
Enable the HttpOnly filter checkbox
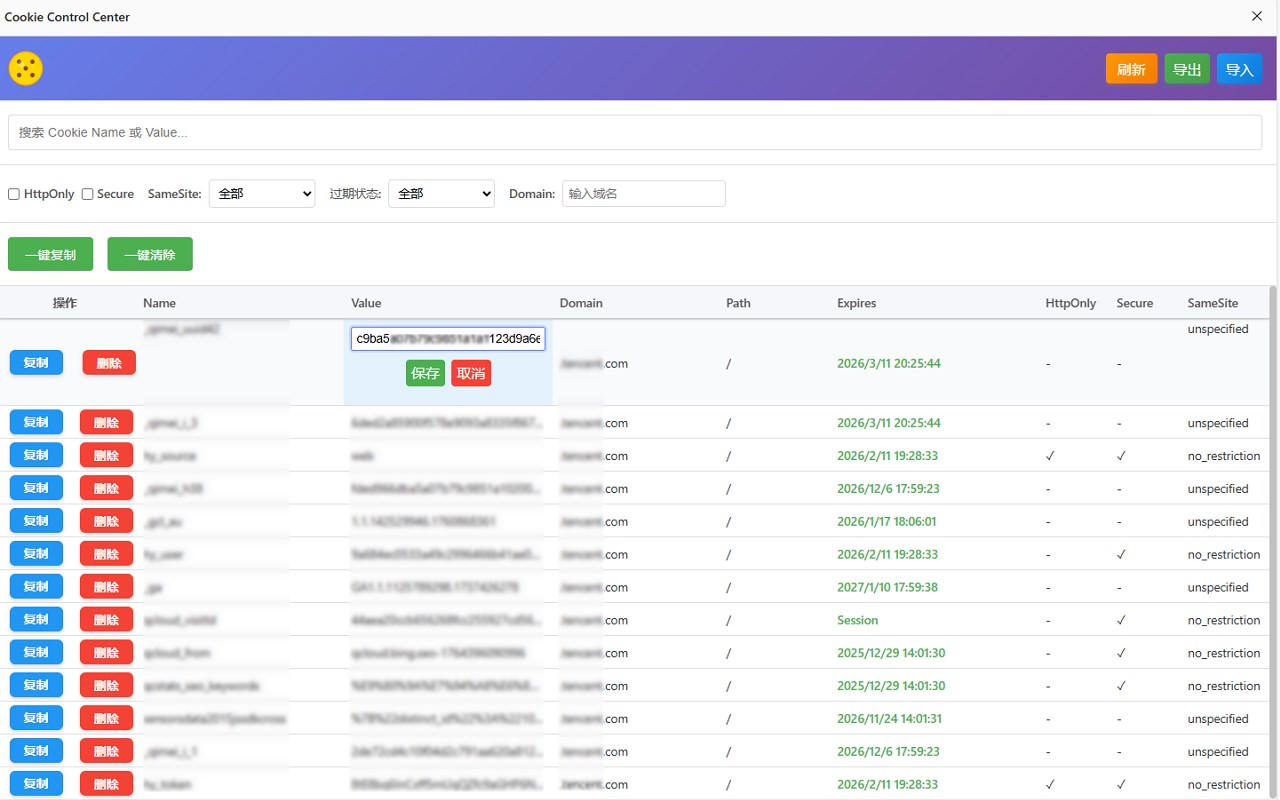(14, 194)
